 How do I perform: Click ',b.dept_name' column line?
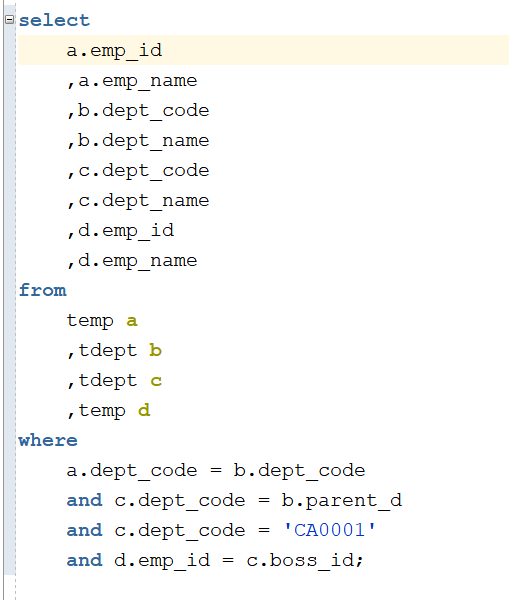138,141
